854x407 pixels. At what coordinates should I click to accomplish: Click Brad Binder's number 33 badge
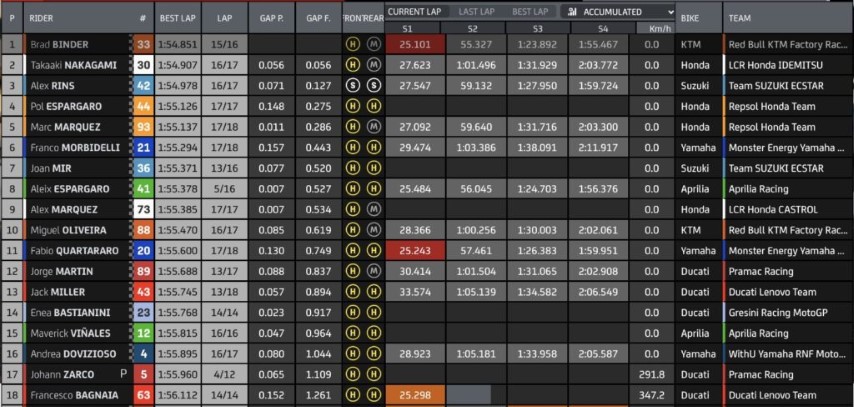tap(143, 45)
